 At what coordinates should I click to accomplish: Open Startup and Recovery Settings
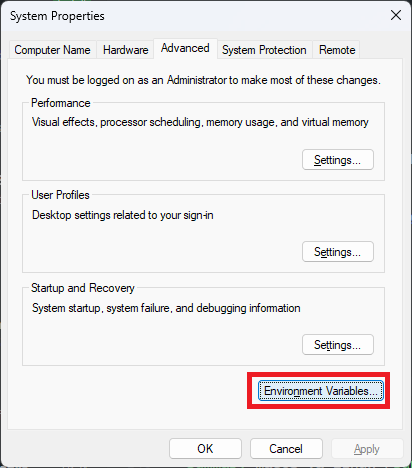[x=338, y=345]
